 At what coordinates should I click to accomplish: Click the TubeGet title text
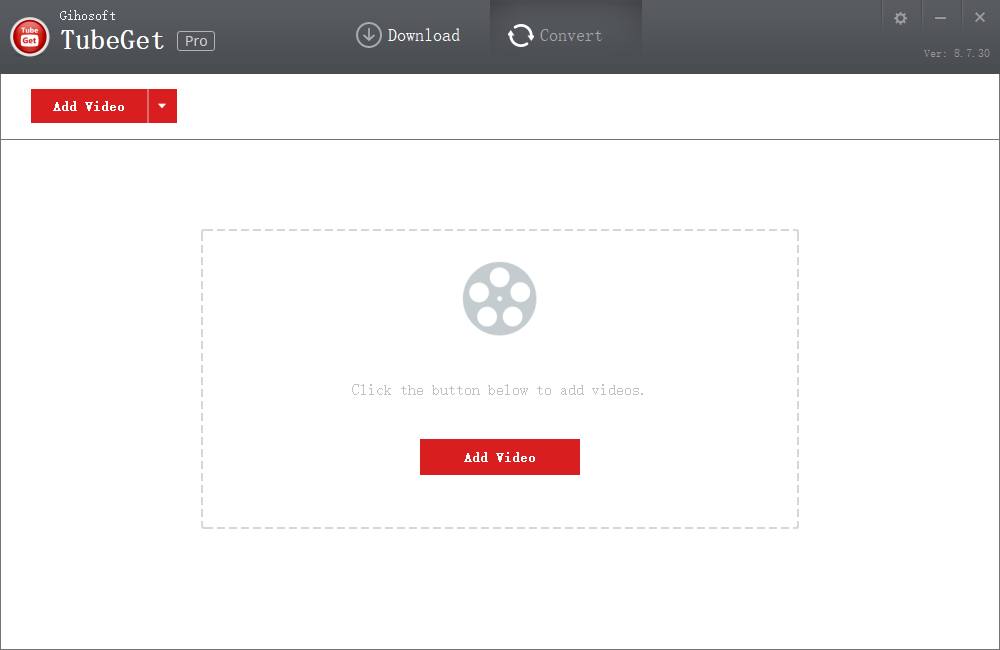click(x=112, y=41)
